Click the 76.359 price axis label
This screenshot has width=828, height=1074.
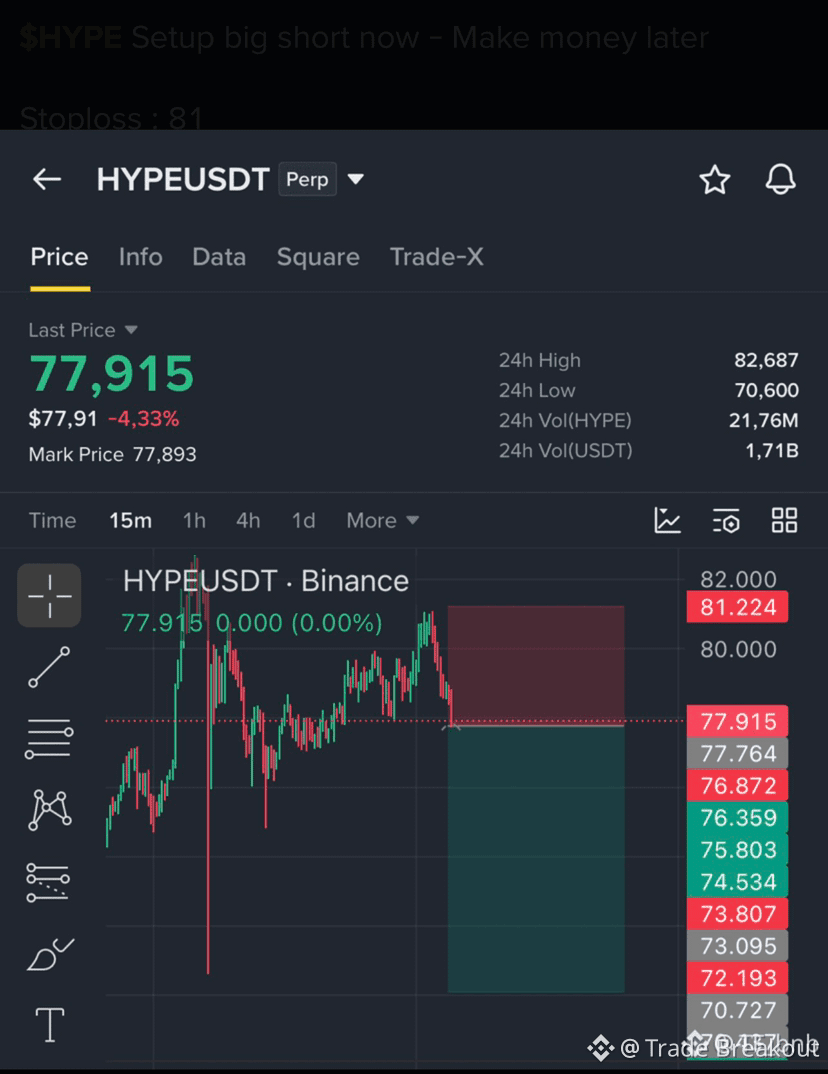[738, 817]
